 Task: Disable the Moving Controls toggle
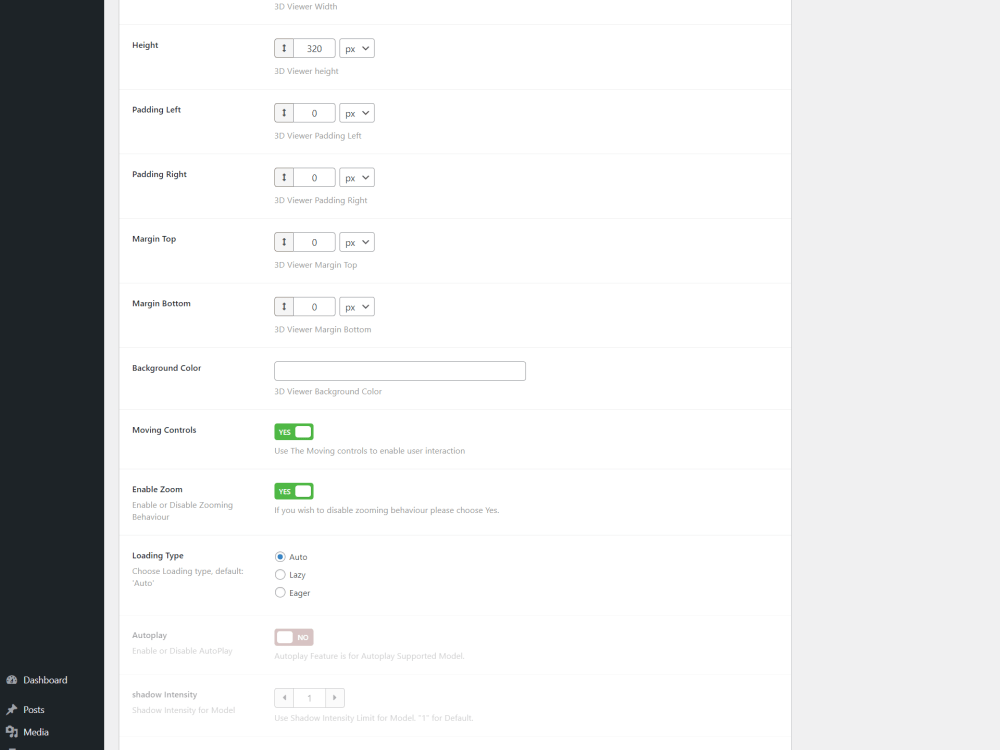(293, 431)
